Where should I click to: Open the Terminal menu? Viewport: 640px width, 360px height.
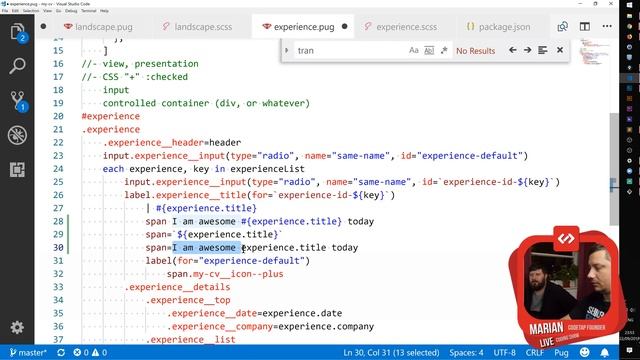[89, 11]
